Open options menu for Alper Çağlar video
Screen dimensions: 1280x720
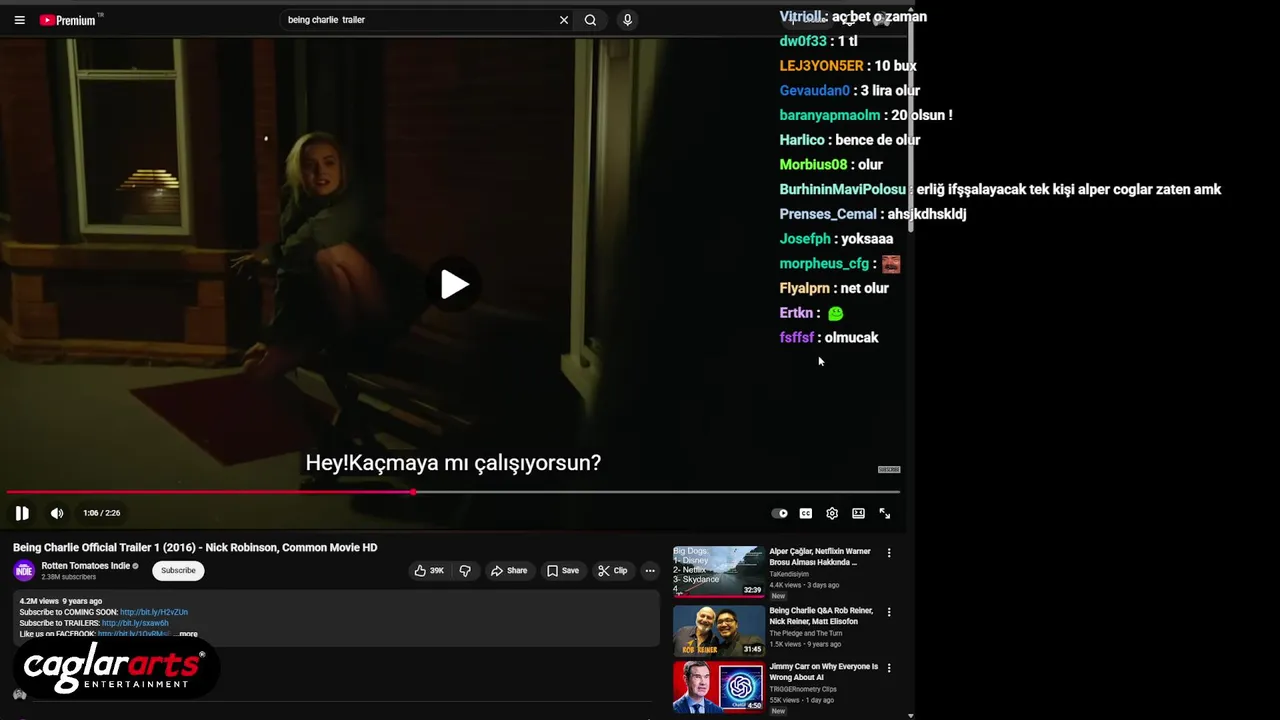pos(889,553)
